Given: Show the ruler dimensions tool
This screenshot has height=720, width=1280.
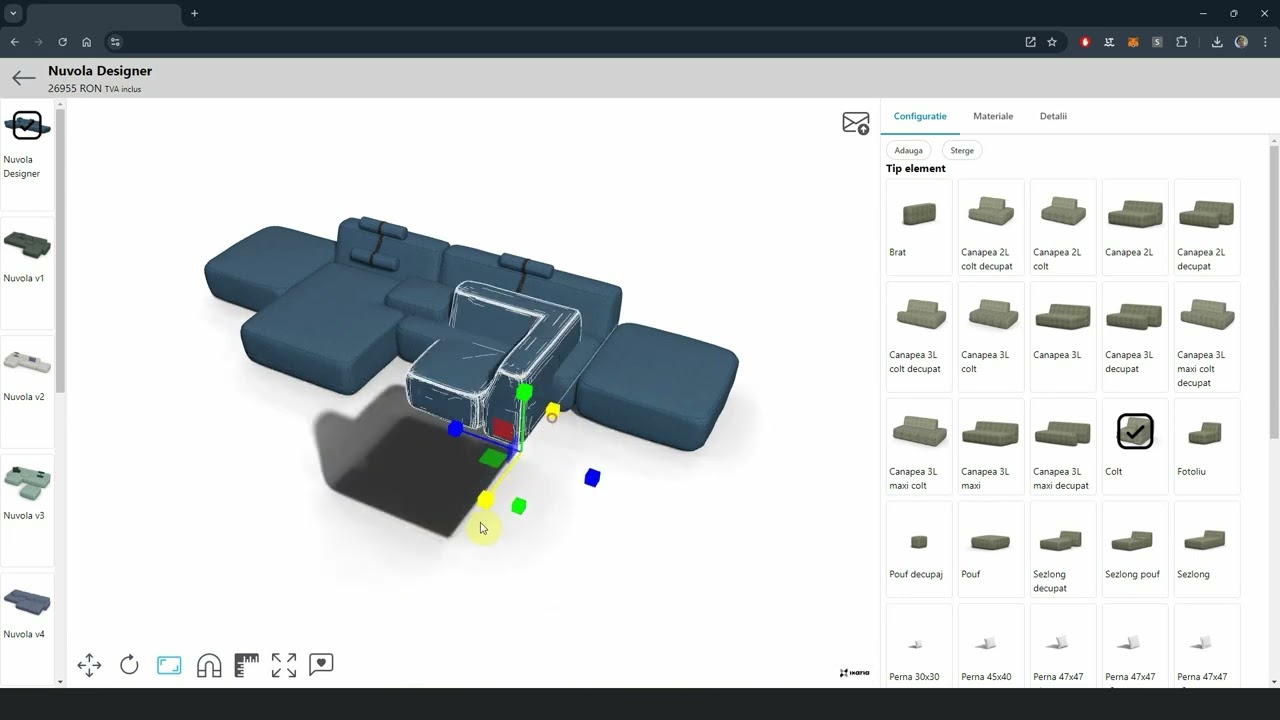Looking at the screenshot, I should click(246, 665).
